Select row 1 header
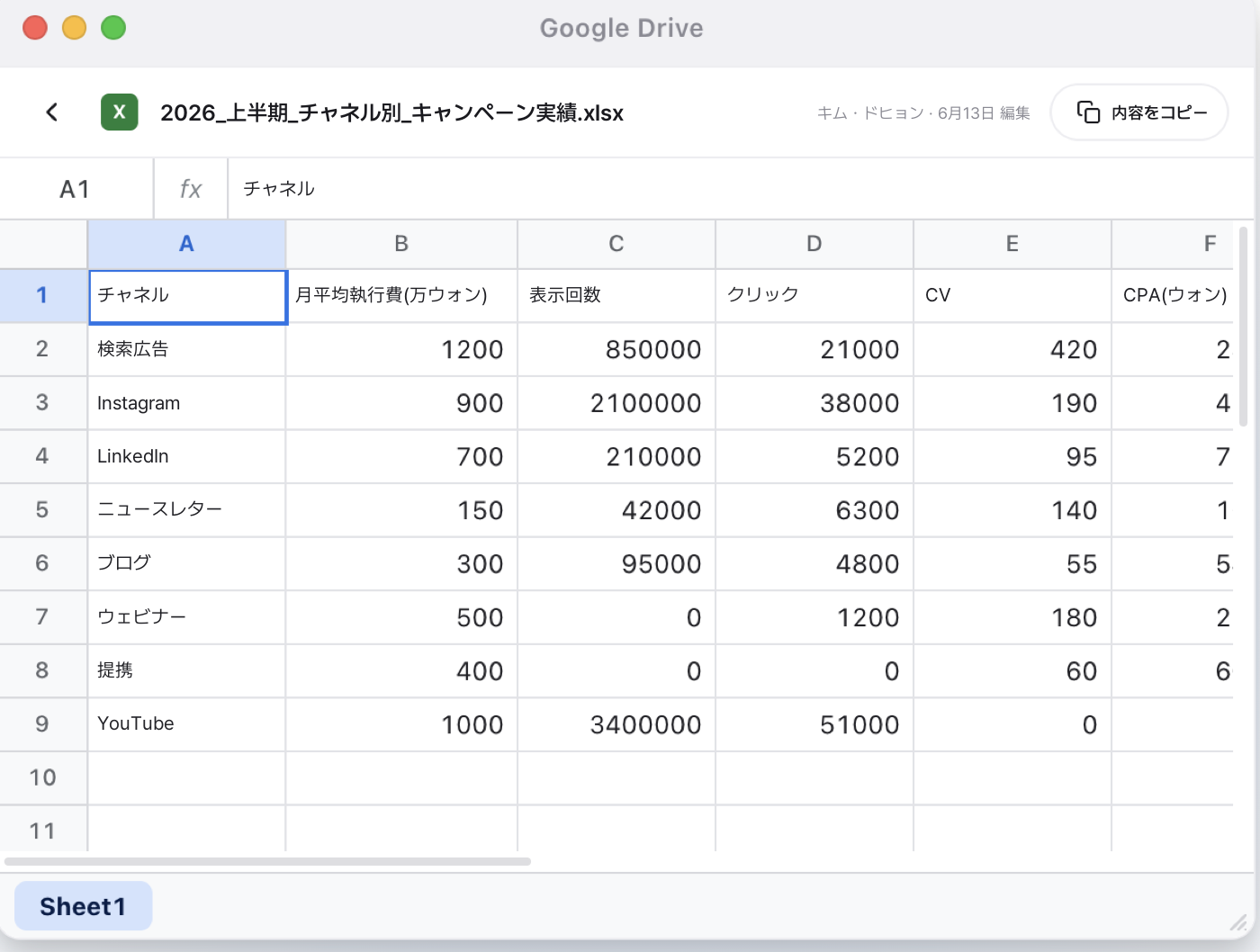This screenshot has width=1260, height=952. pos(43,295)
